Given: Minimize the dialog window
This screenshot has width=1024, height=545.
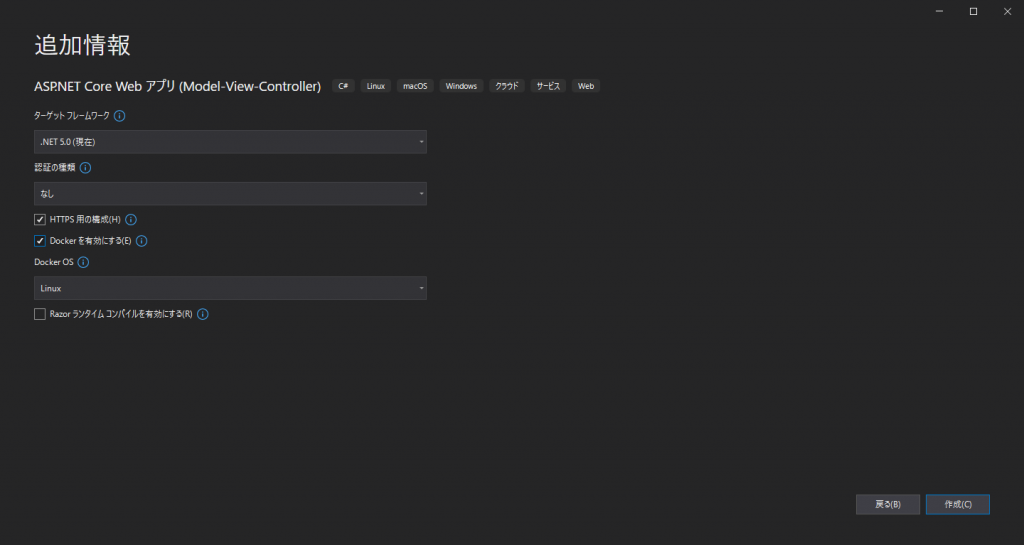Looking at the screenshot, I should [939, 12].
